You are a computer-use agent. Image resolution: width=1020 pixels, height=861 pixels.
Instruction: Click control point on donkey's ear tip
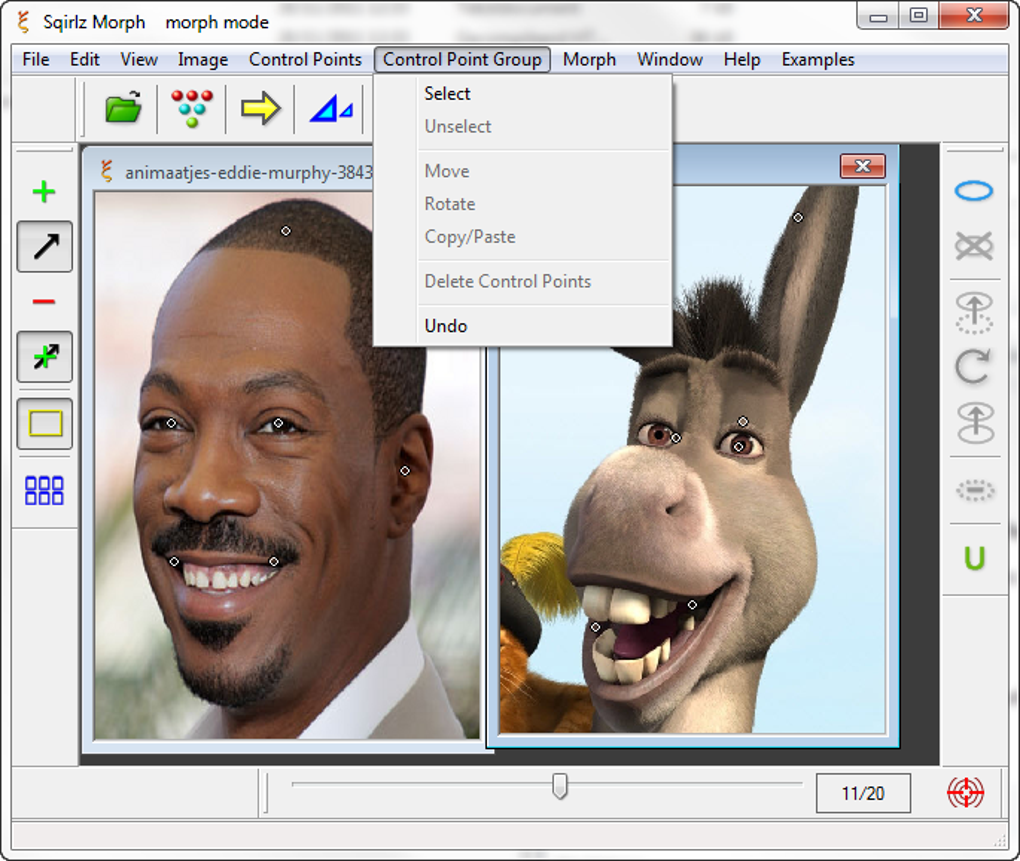(x=798, y=218)
